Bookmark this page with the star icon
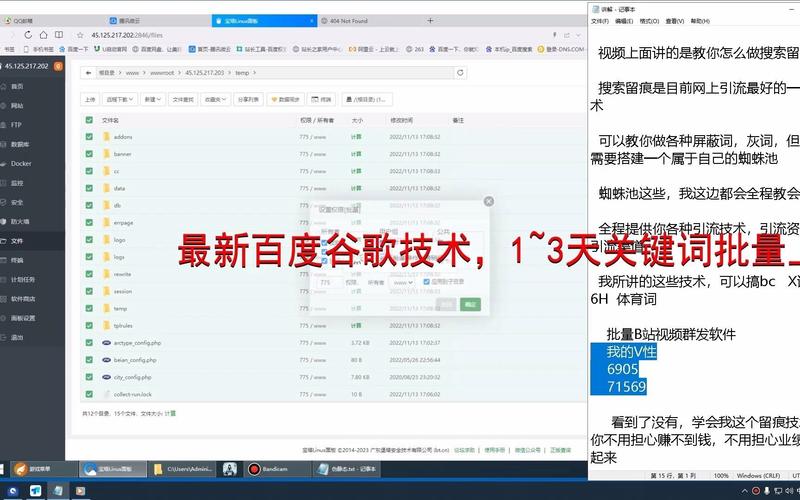This screenshot has width=800, height=500. click(80, 35)
